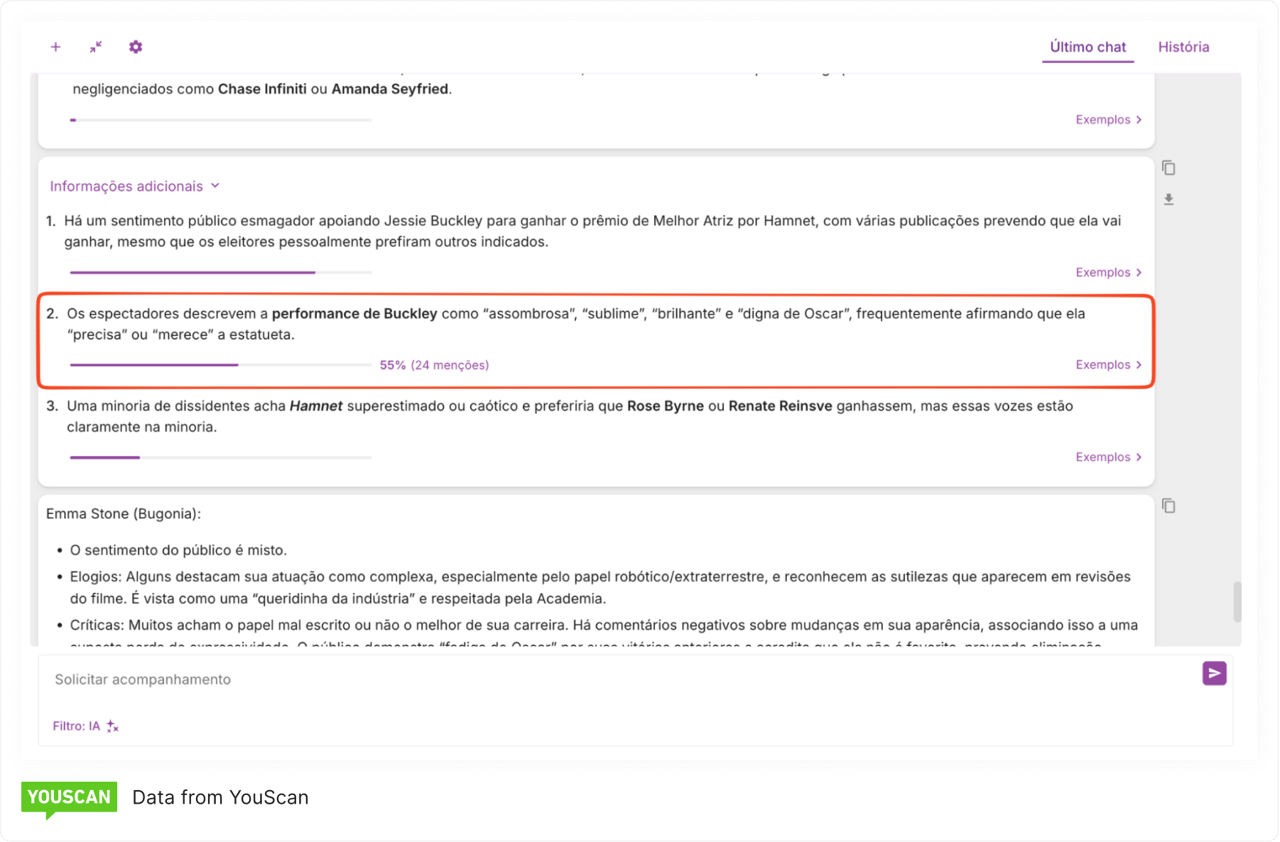
Task: Switch to the História tab
Action: (x=1183, y=47)
